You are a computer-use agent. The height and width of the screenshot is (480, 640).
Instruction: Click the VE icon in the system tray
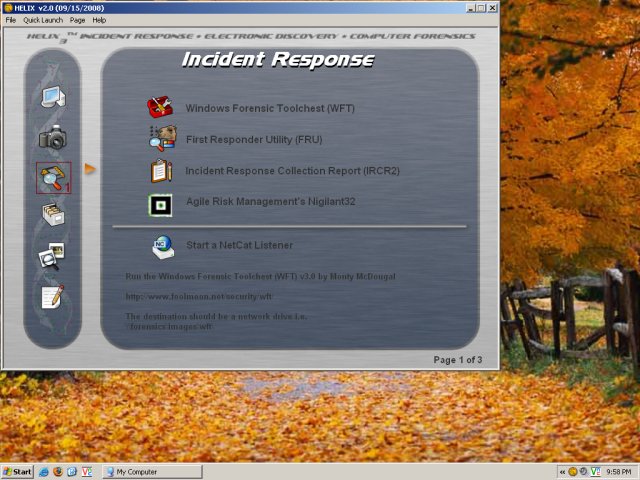click(596, 472)
